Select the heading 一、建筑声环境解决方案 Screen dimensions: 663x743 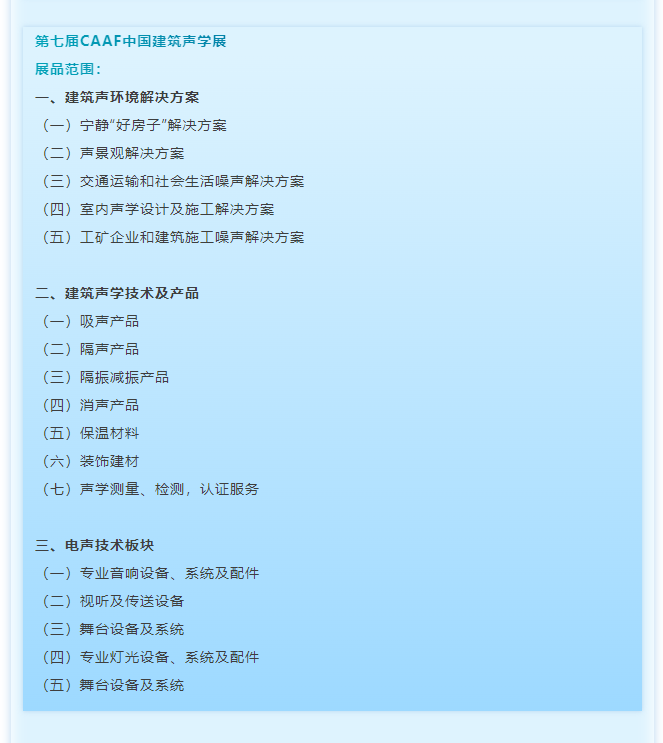(x=117, y=97)
